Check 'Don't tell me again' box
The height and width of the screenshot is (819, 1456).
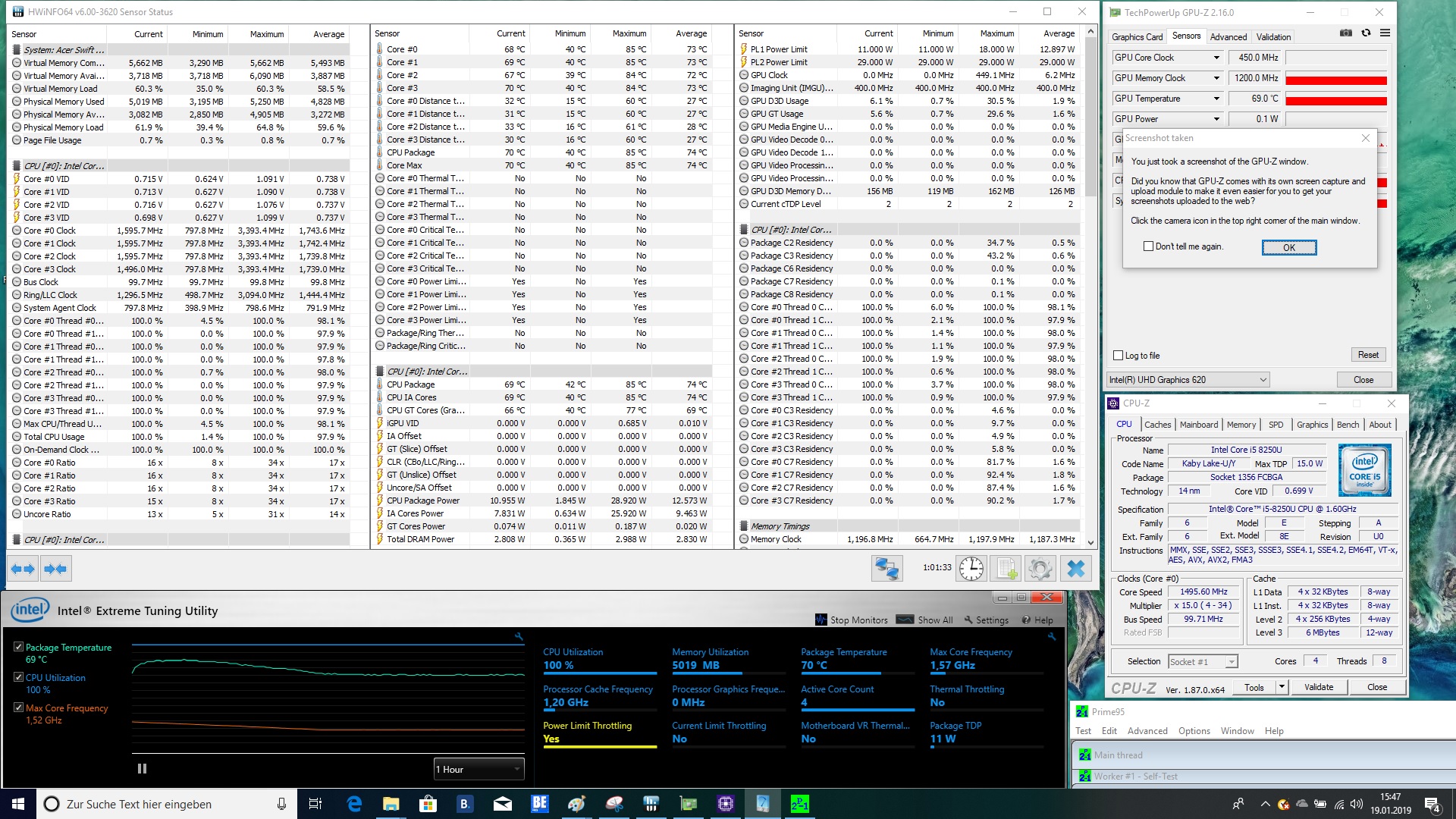[x=1148, y=246]
